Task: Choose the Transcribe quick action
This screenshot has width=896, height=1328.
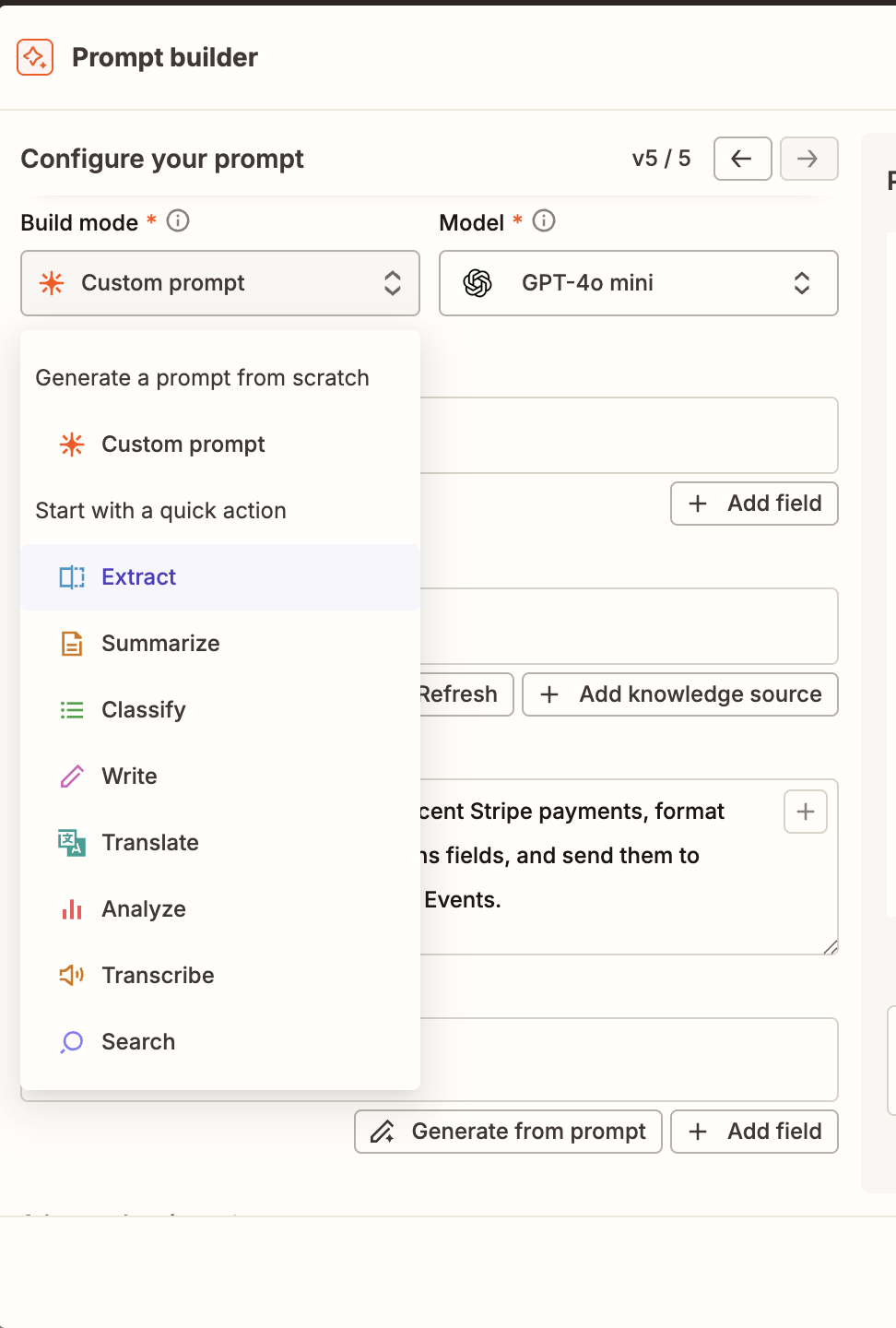Action: [220, 976]
